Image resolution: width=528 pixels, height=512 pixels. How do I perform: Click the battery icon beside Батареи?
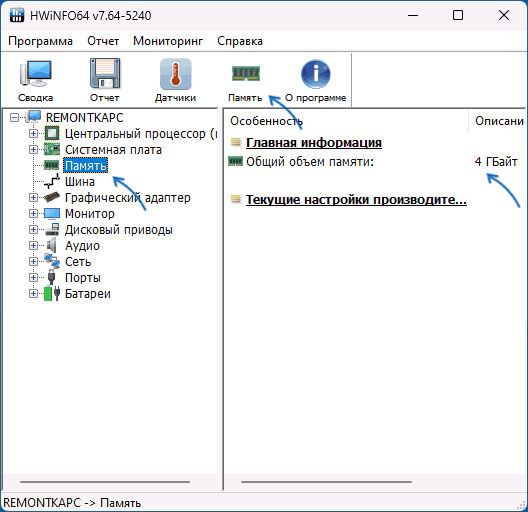click(52, 293)
